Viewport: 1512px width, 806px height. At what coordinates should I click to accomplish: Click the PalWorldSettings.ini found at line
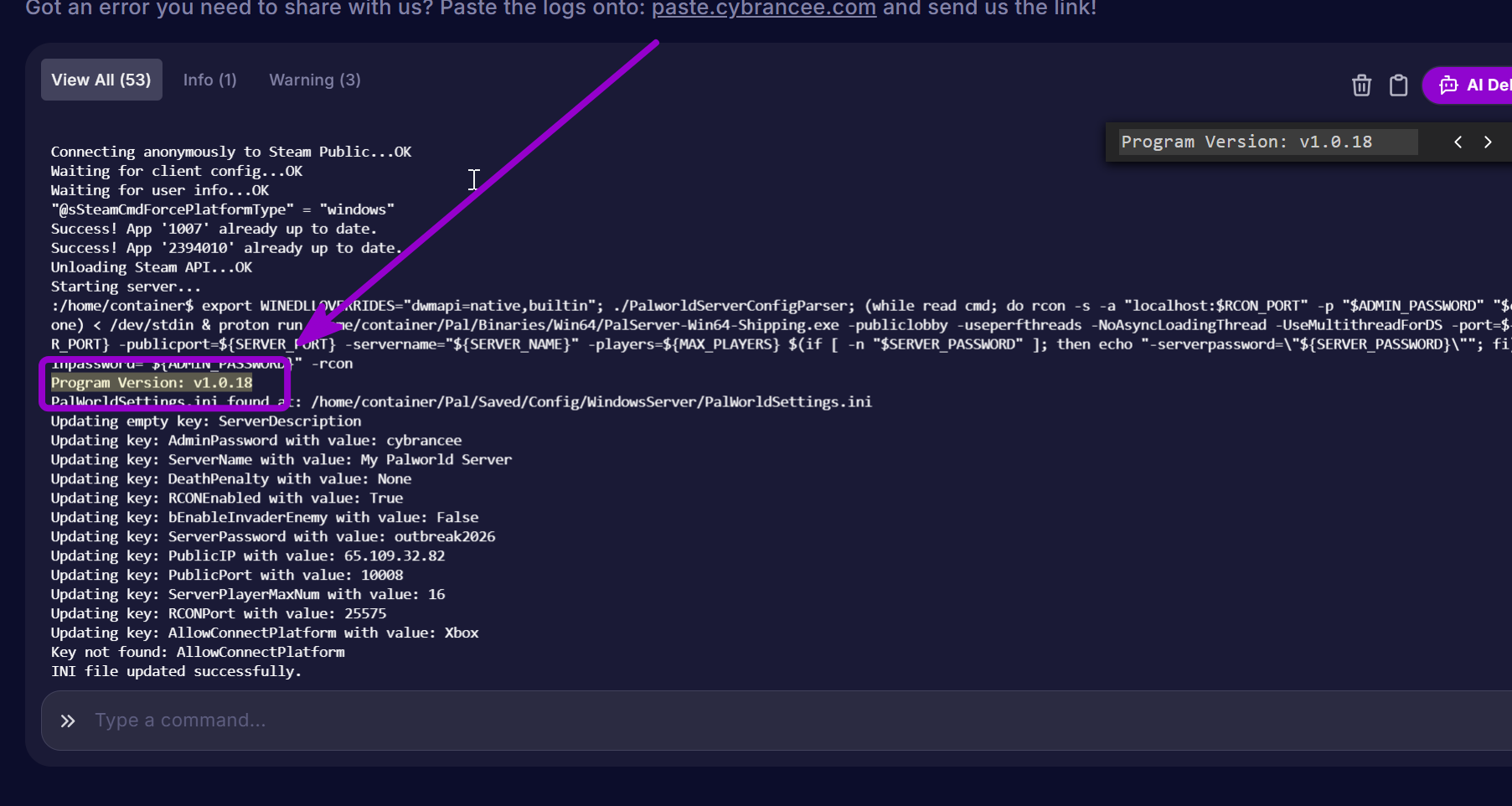click(462, 402)
